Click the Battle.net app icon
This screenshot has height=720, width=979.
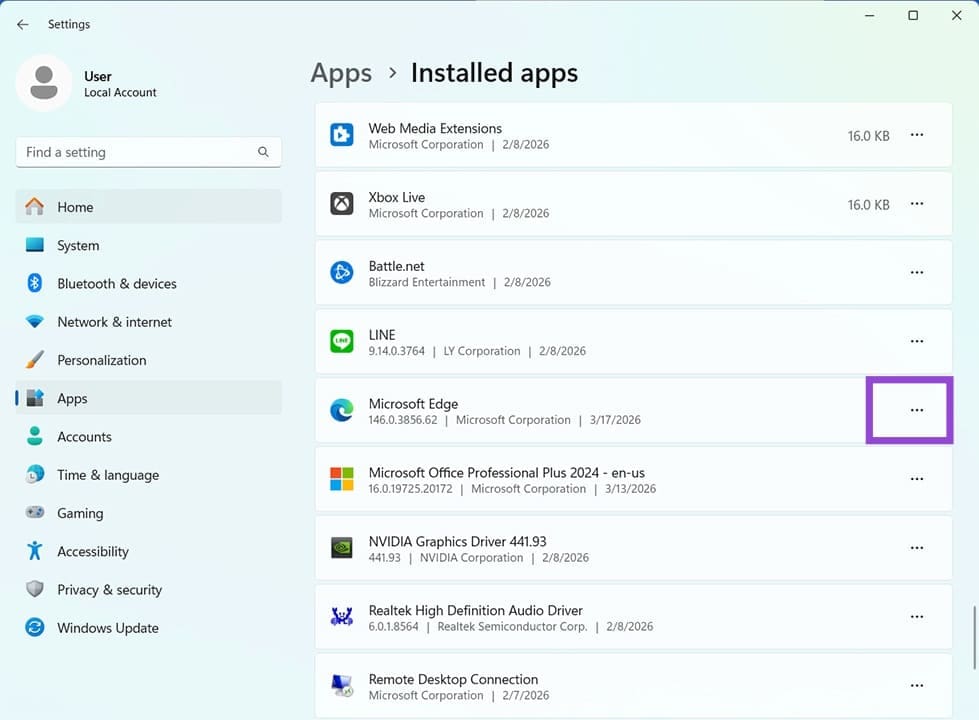pos(342,273)
